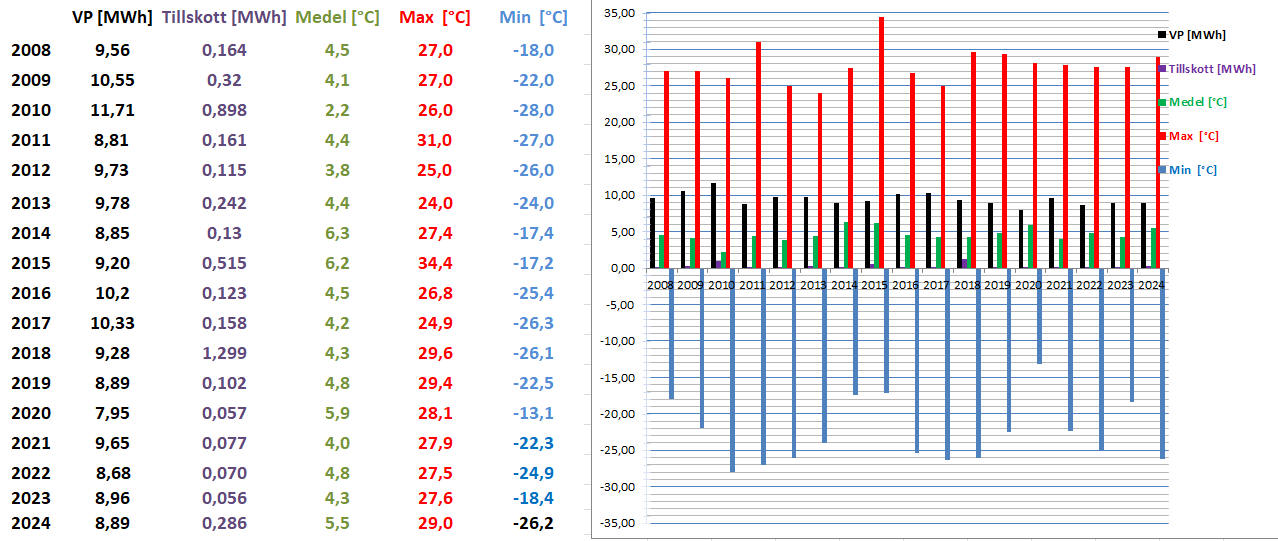Click the 2008 label on the chart axis
1278x541 pixels.
click(661, 285)
